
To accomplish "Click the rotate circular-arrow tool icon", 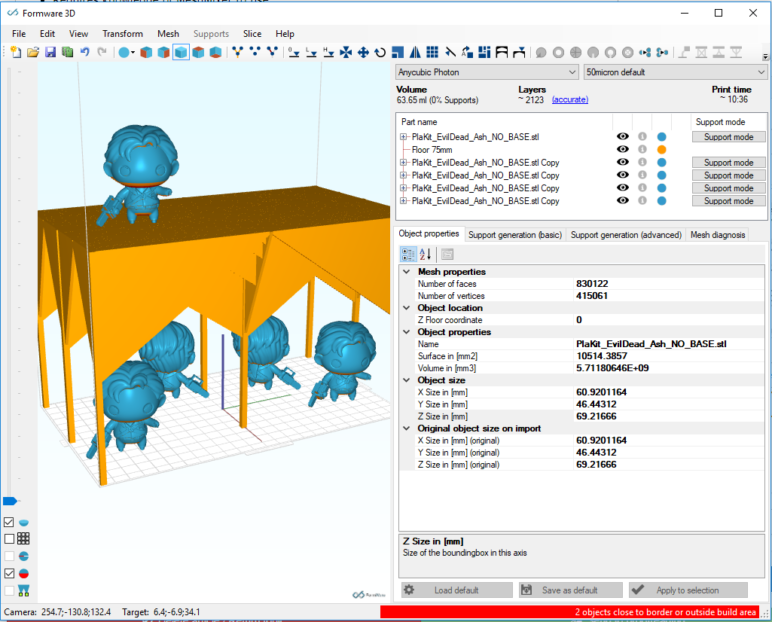I will click(380, 52).
